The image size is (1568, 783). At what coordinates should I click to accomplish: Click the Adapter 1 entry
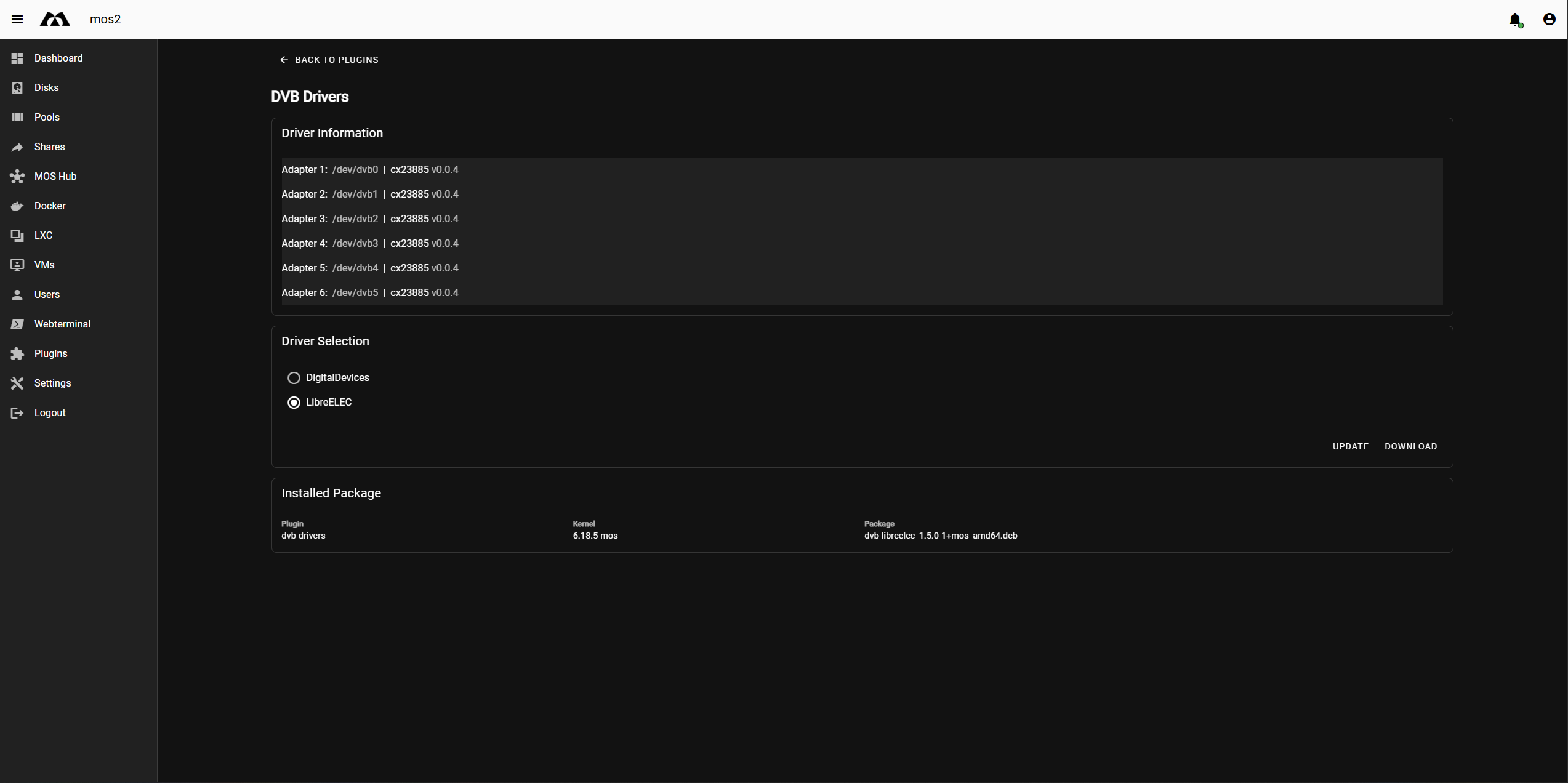coord(369,169)
